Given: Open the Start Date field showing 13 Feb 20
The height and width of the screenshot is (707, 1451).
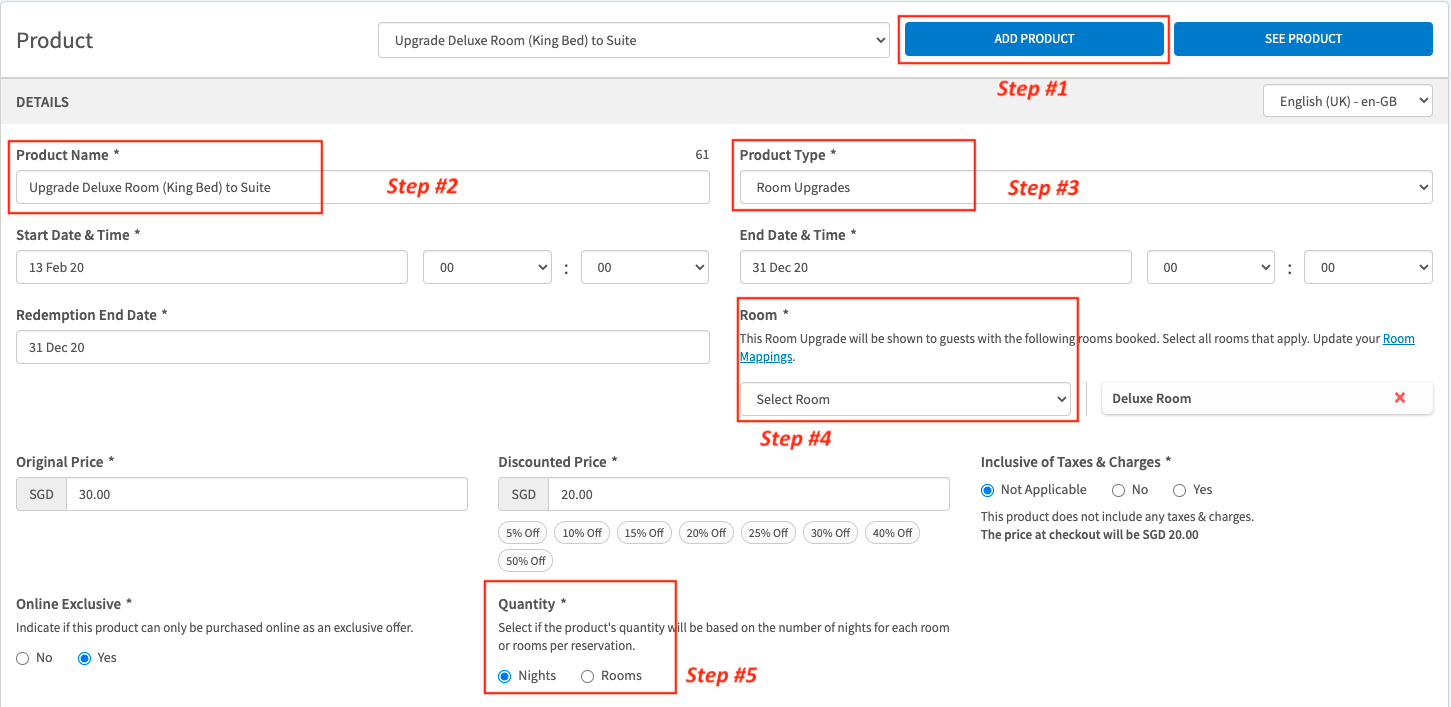Looking at the screenshot, I should 212,268.
